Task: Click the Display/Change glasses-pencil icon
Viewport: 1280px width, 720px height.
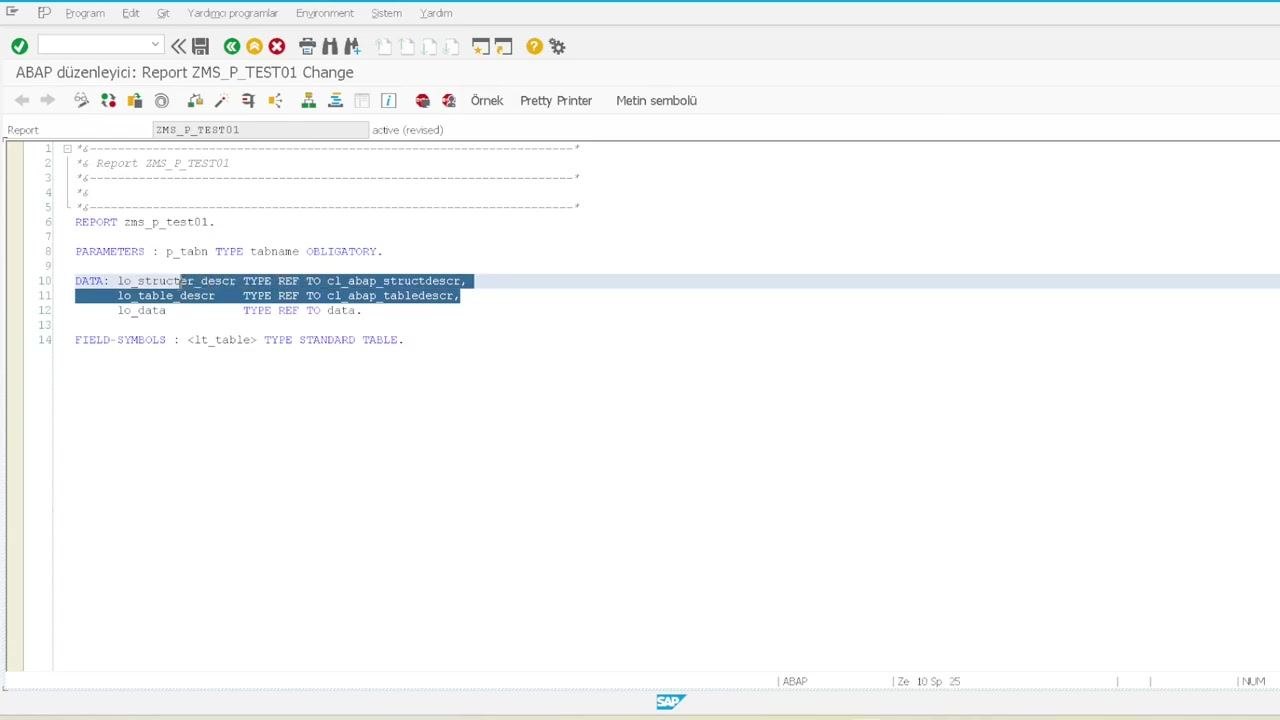Action: point(81,100)
